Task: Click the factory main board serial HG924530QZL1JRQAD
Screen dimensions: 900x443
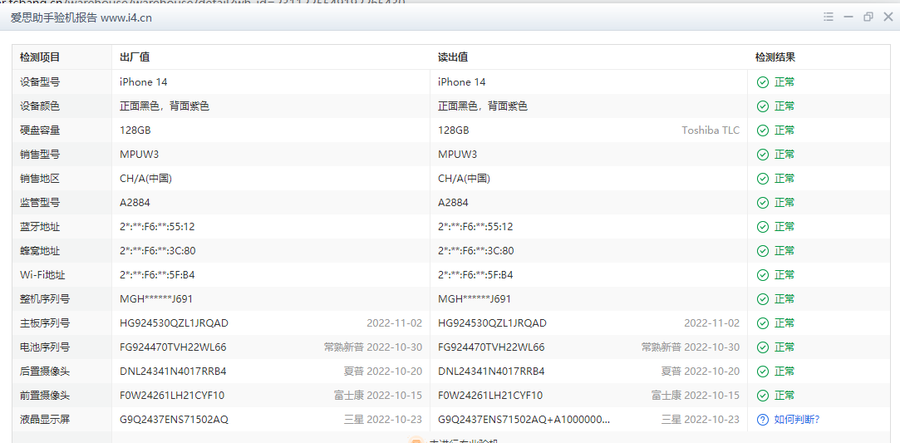Action: [x=174, y=323]
